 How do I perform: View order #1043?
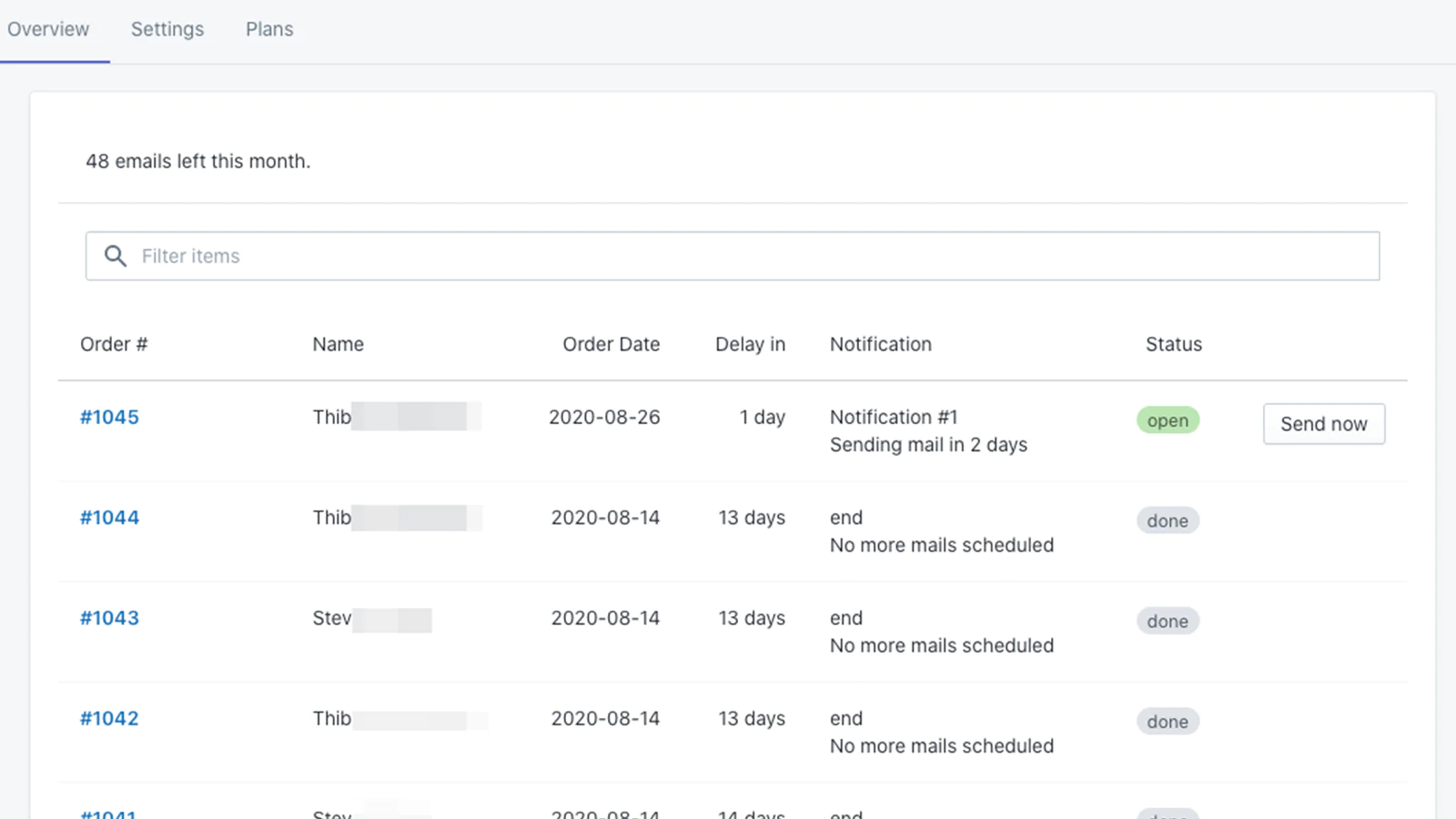click(x=109, y=618)
